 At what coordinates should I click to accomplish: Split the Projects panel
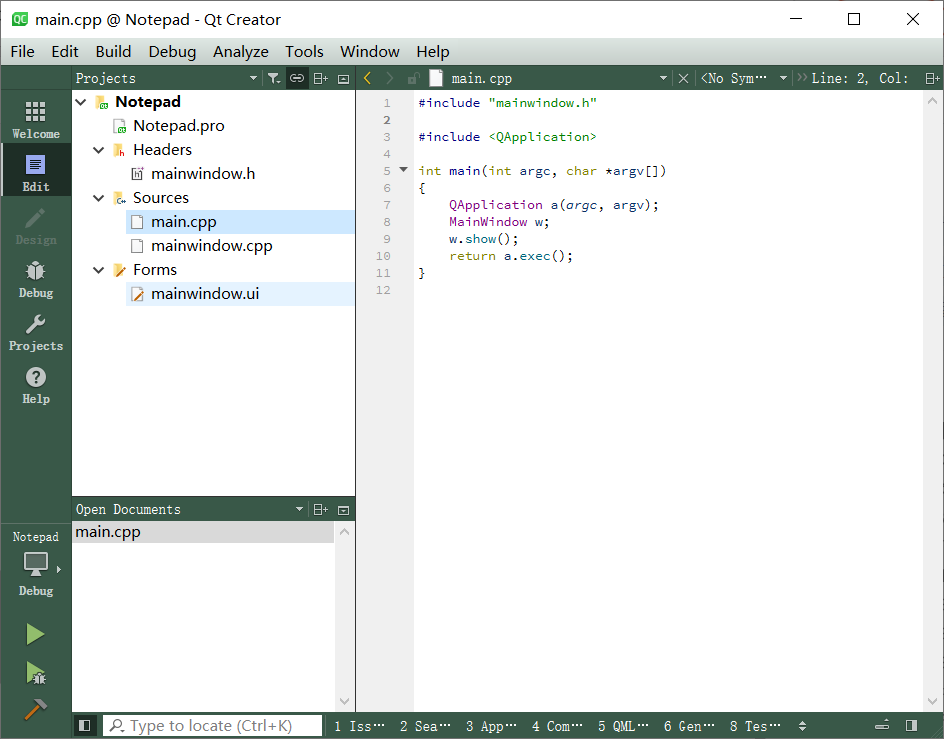321,78
